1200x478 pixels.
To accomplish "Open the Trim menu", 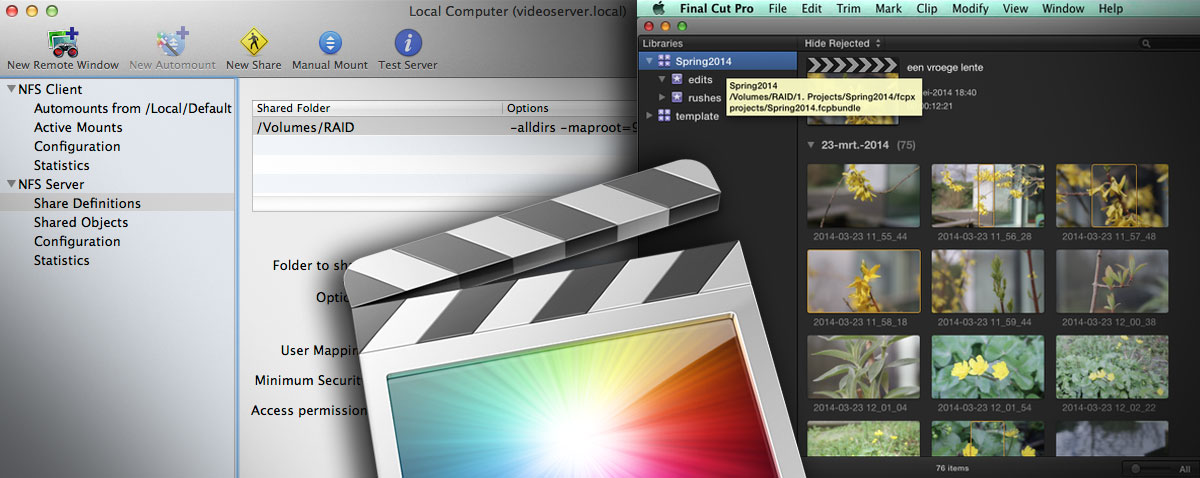I will (x=849, y=9).
